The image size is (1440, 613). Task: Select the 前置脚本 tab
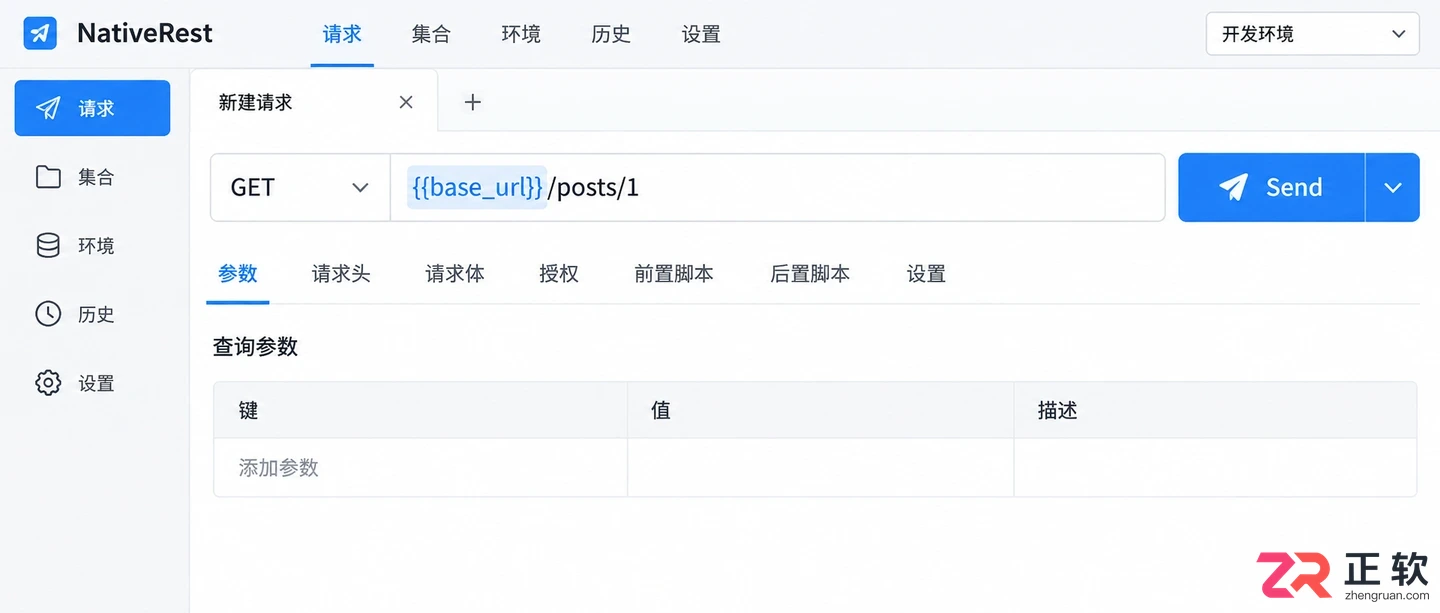point(674,274)
